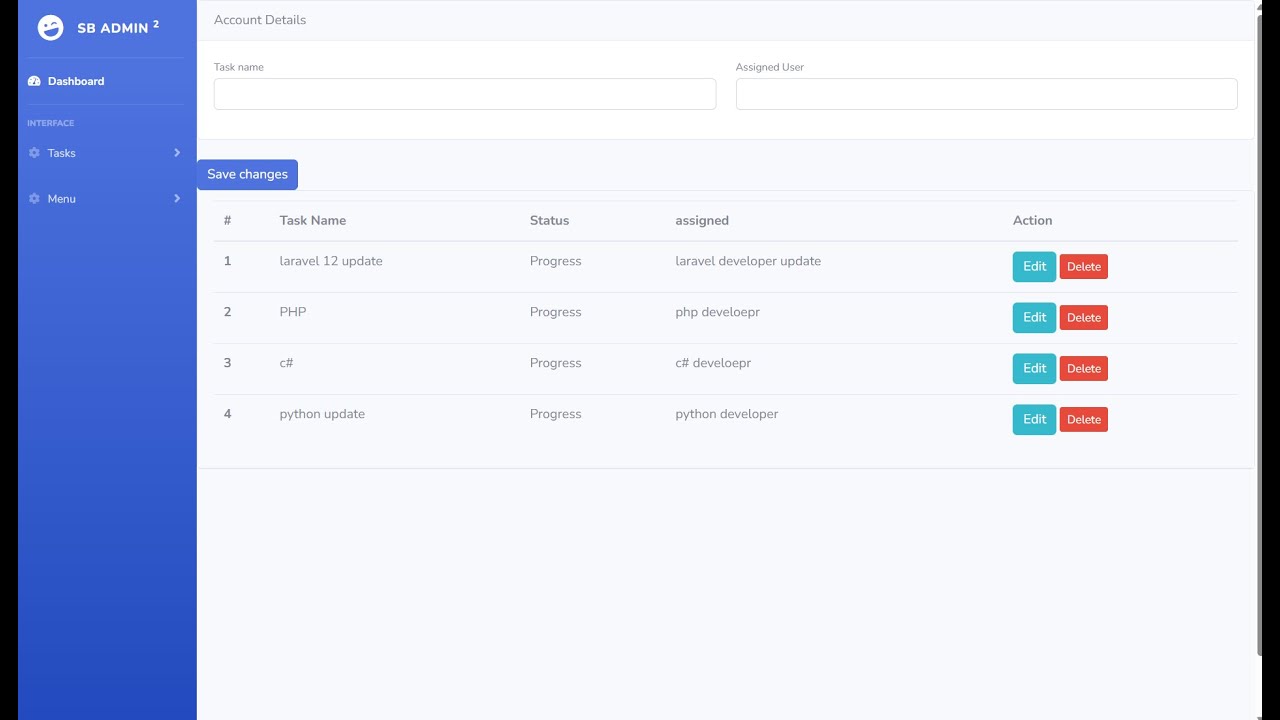The height and width of the screenshot is (720, 1280).
Task: Click the Menu gear icon in sidebar
Action: [34, 199]
